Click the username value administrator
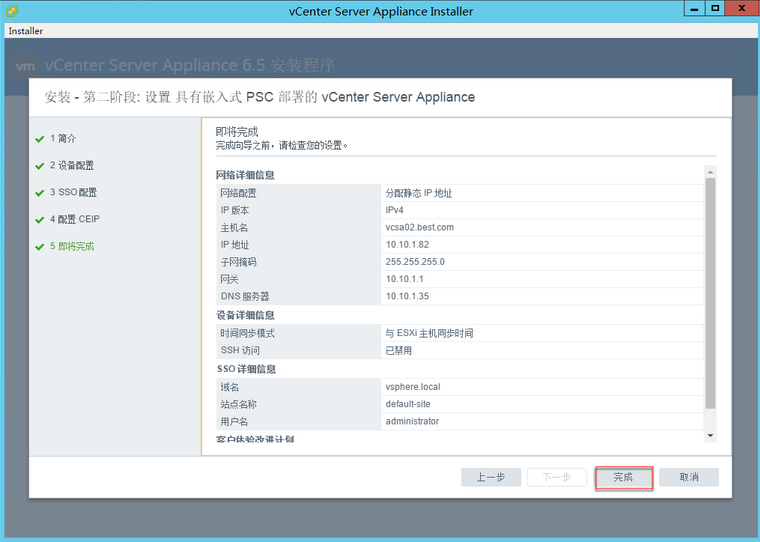This screenshot has height=542, width=760. (412, 421)
